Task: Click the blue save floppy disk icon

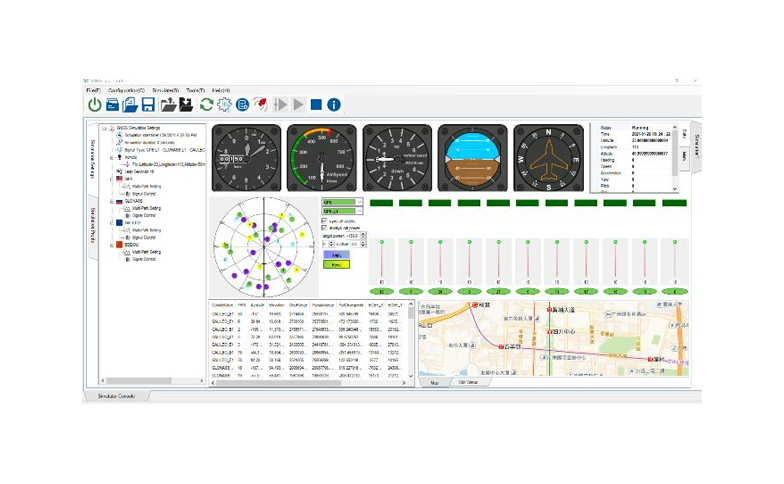Action: pos(147,104)
